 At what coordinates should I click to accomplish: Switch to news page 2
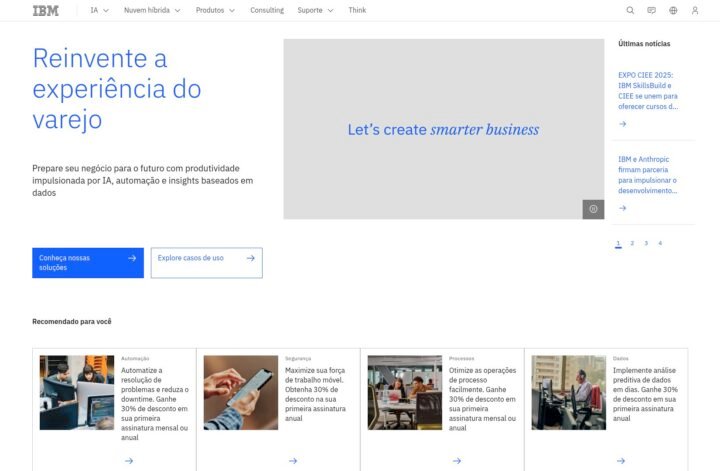[x=632, y=243]
